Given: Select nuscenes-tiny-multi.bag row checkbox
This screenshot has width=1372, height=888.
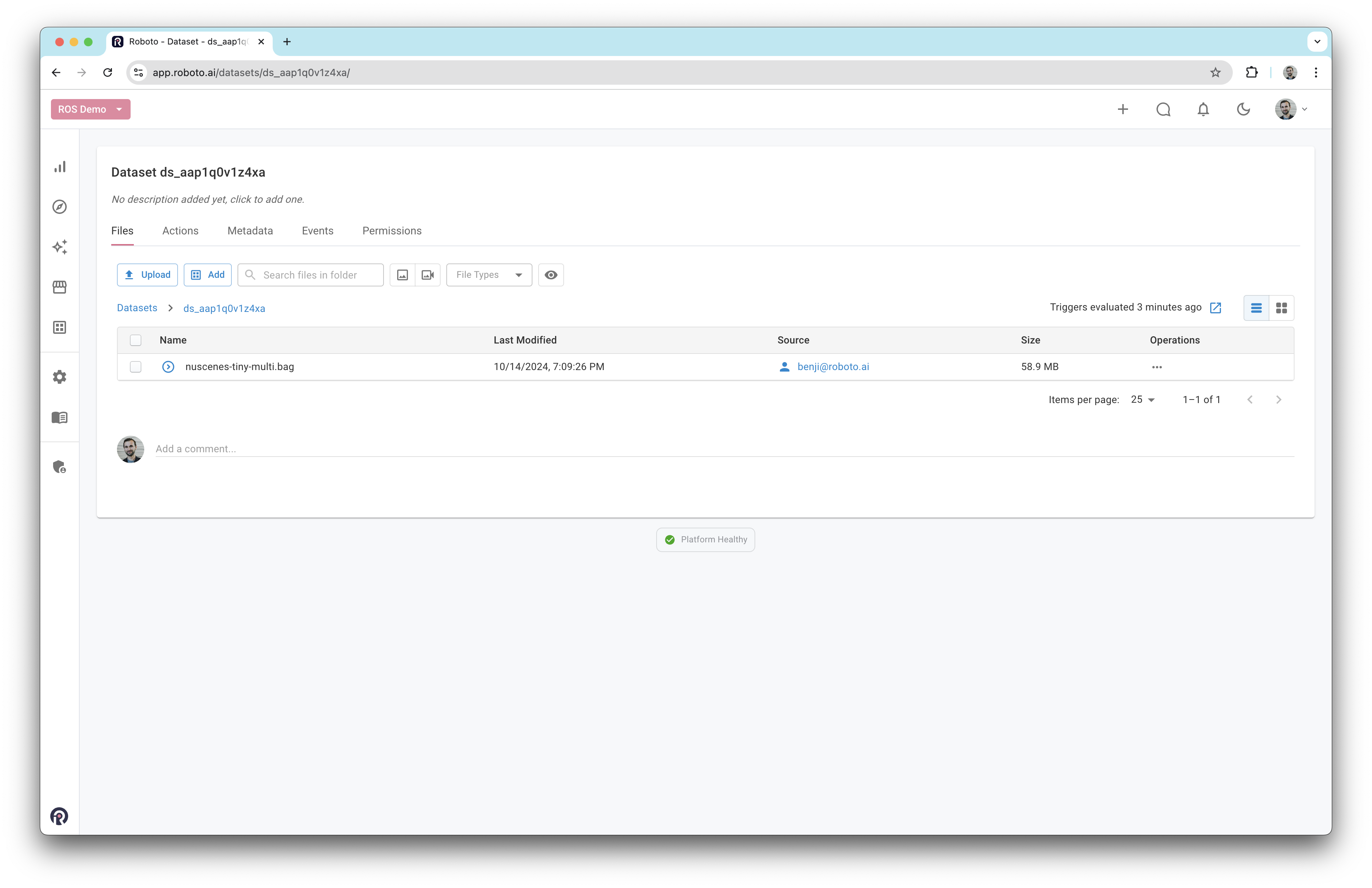Looking at the screenshot, I should [x=135, y=367].
